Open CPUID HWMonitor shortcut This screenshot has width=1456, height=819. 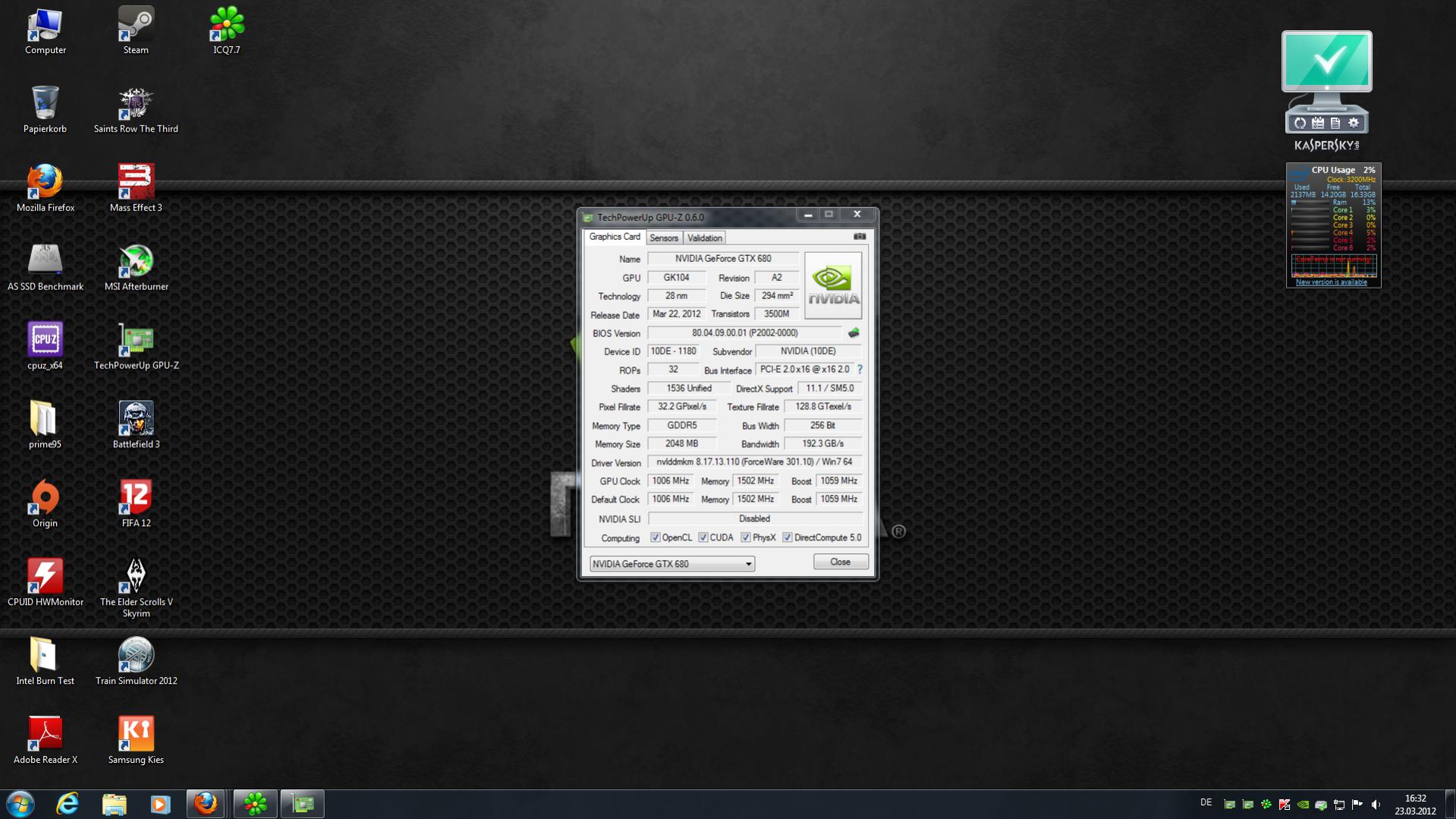(x=45, y=584)
